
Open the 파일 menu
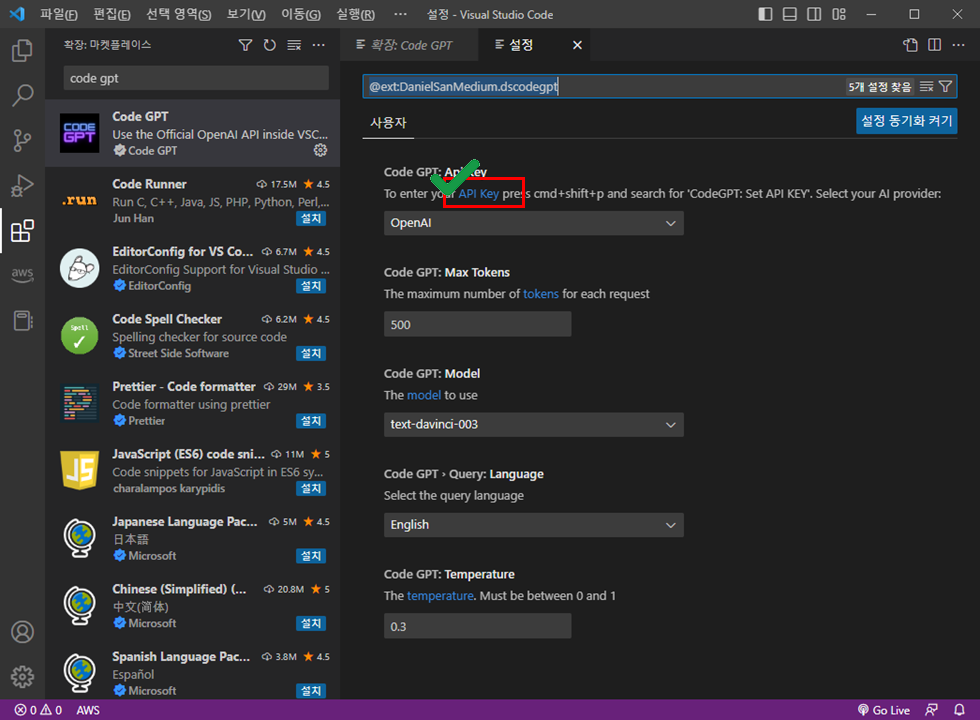tap(59, 14)
